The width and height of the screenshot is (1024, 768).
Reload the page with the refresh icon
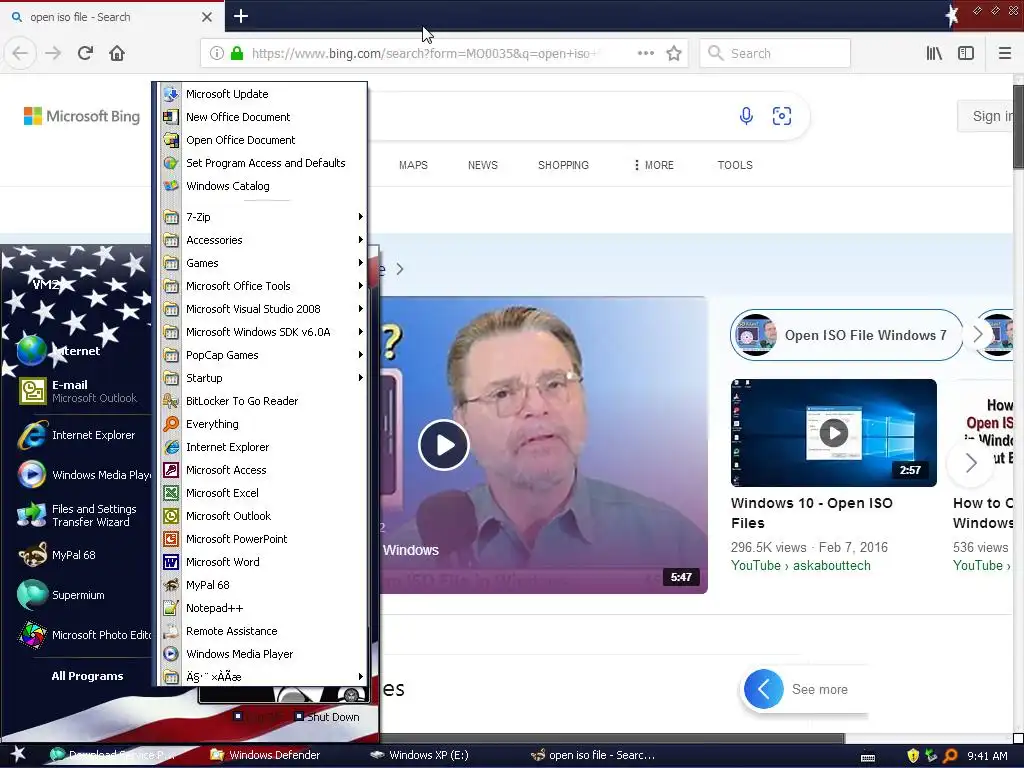pyautogui.click(x=85, y=53)
